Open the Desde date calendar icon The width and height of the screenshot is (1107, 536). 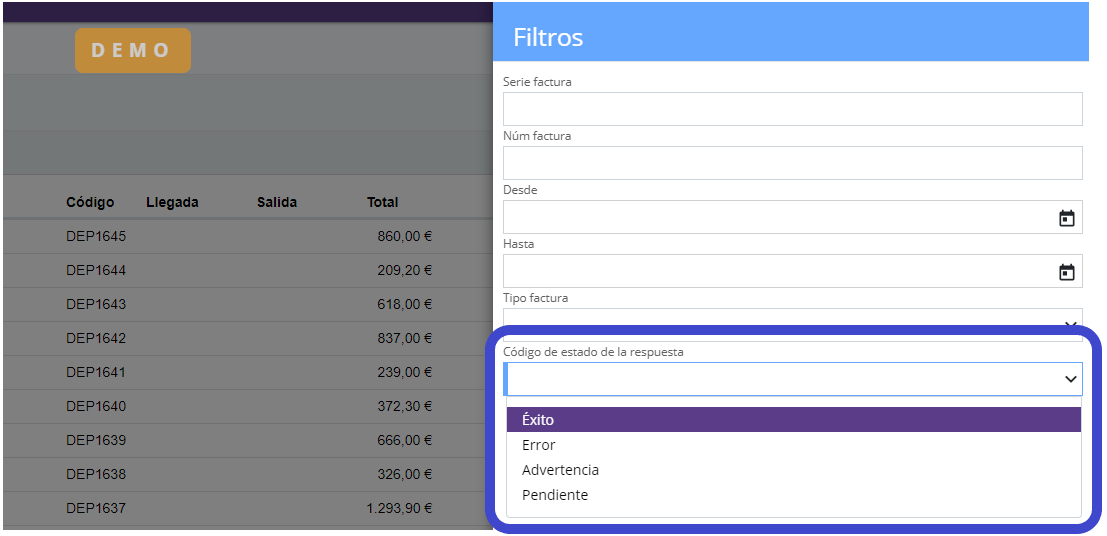[1066, 218]
